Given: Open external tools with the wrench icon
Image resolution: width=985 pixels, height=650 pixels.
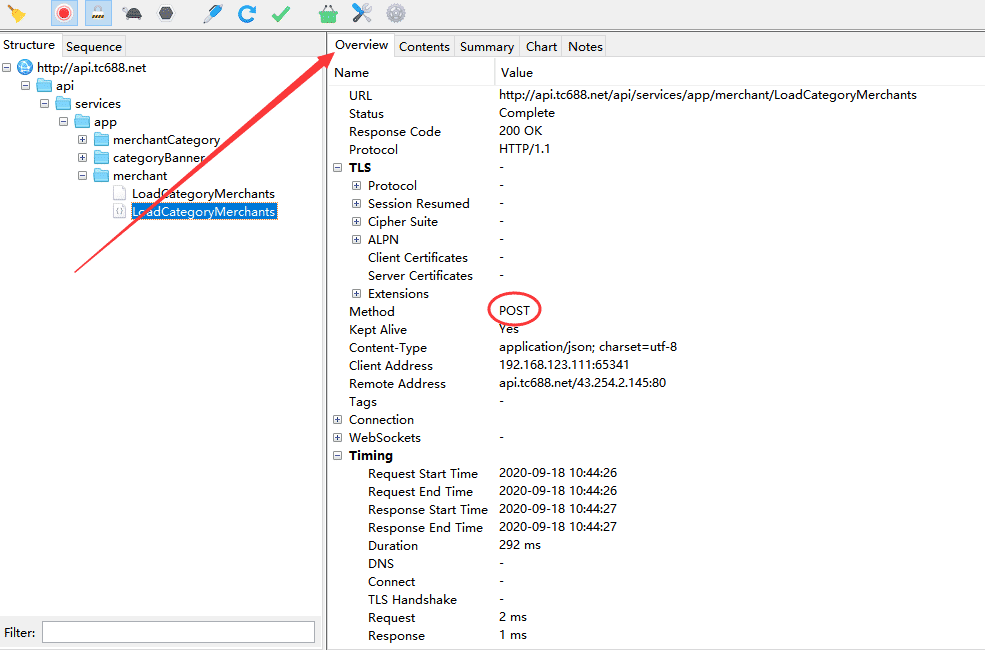Looking at the screenshot, I should point(362,13).
